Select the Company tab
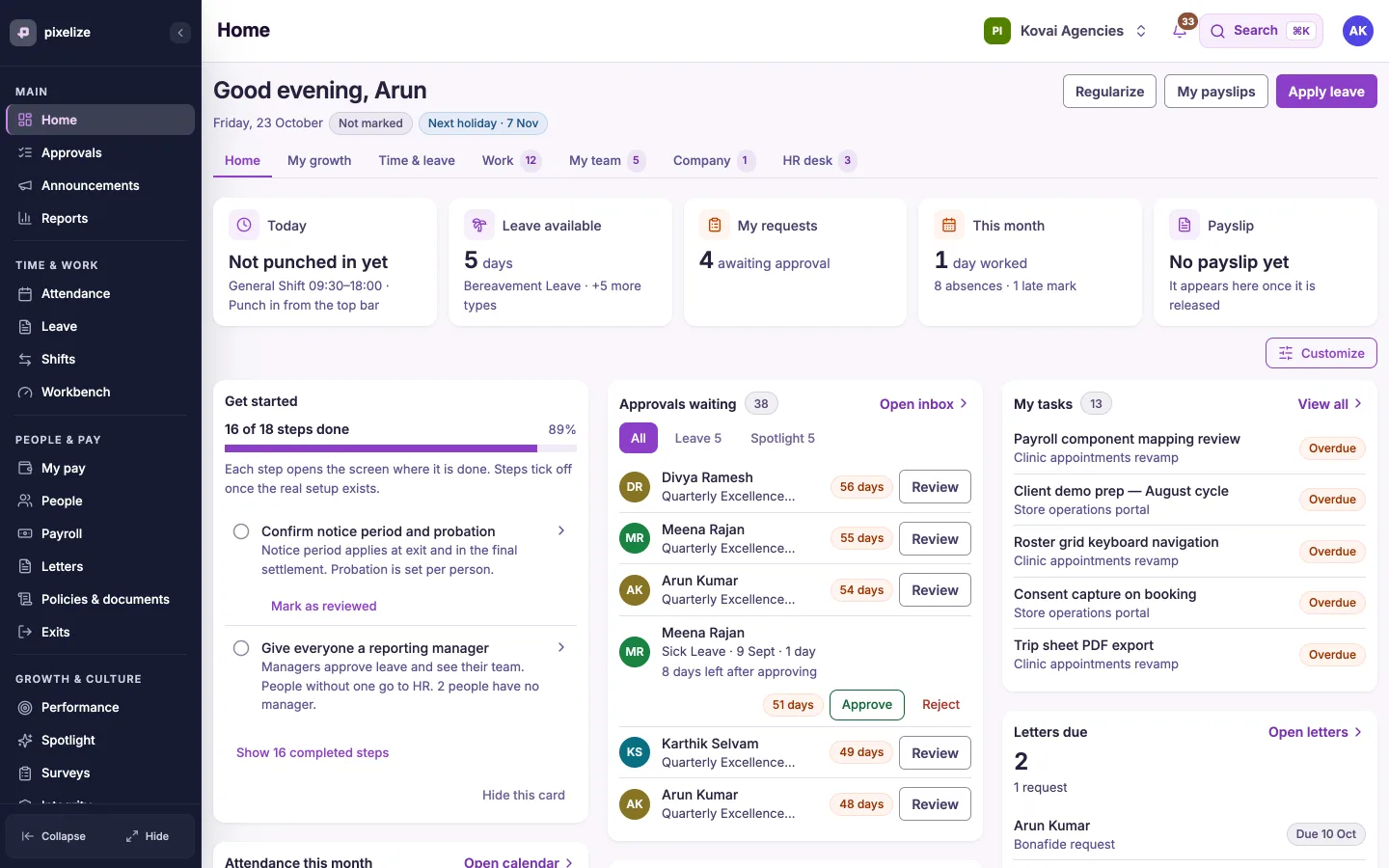1389x868 pixels. click(714, 160)
